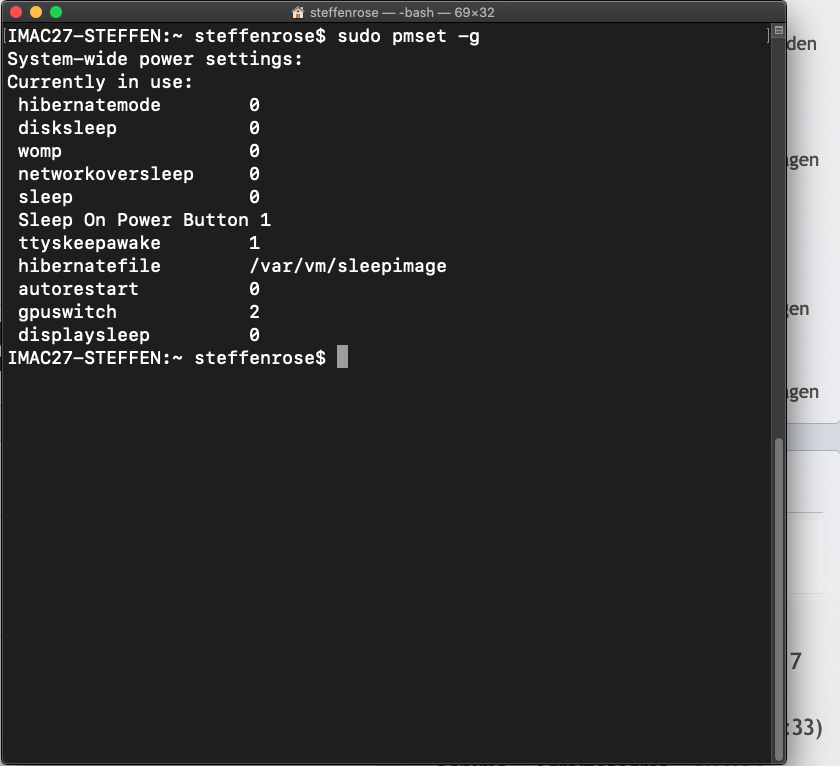The width and height of the screenshot is (840, 766).
Task: Click the blinking block cursor at prompt
Action: pos(342,357)
